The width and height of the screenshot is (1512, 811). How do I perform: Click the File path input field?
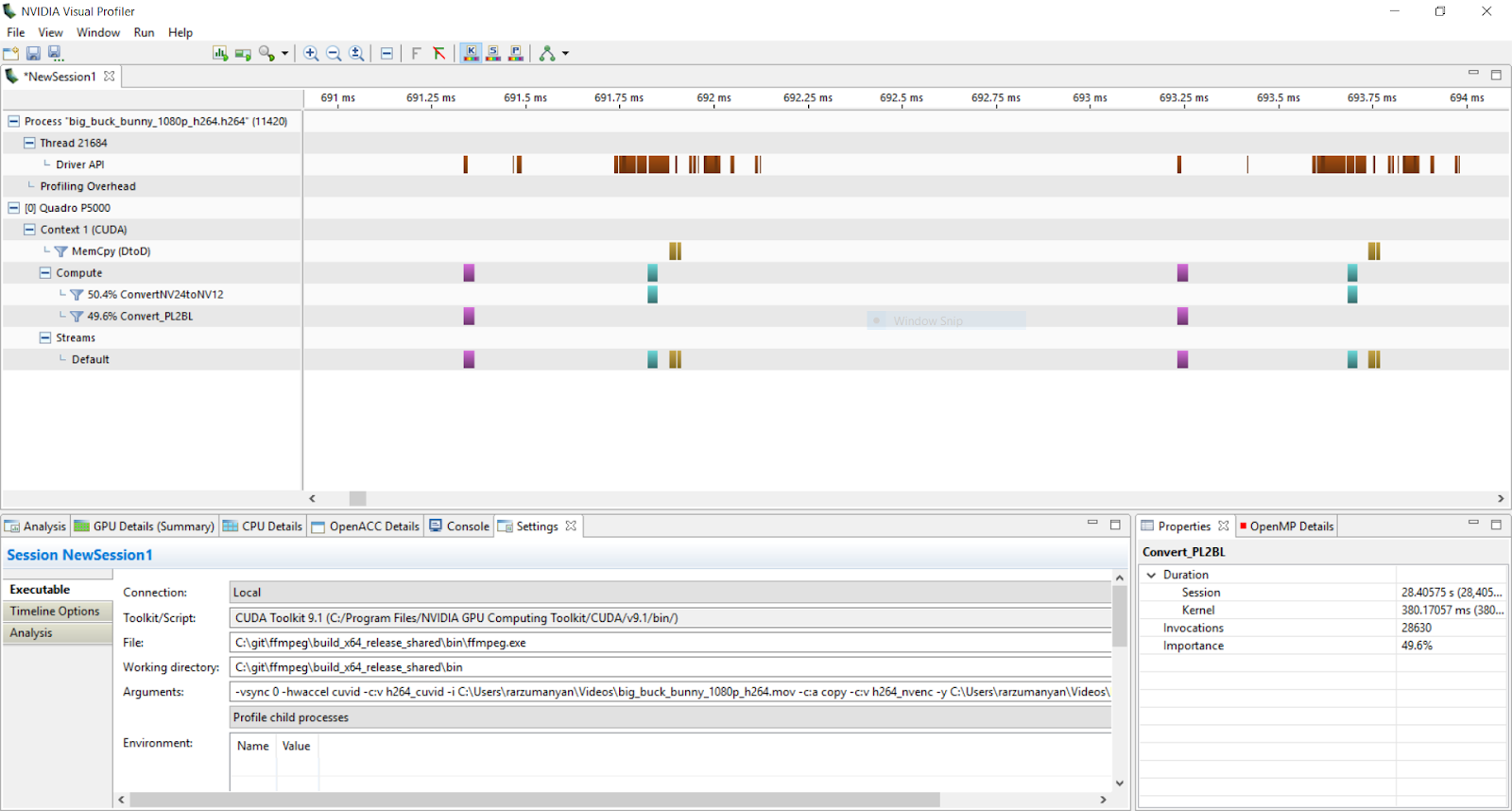670,643
